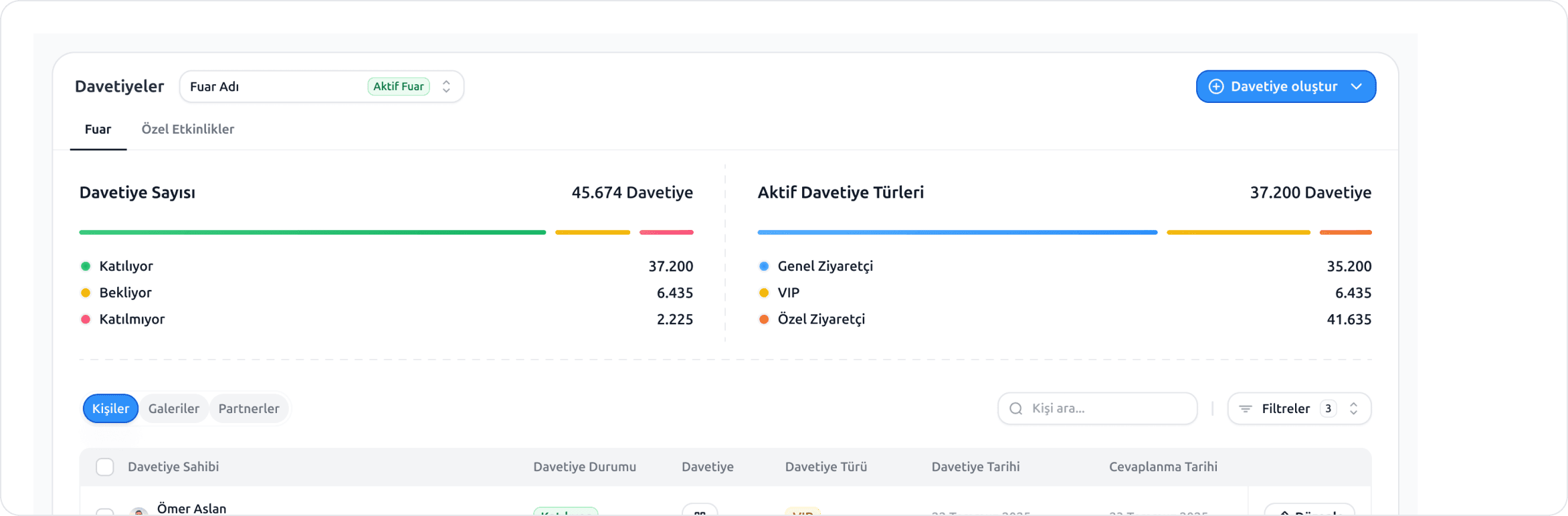The width and height of the screenshot is (1568, 516).
Task: Click the green dot next to Katılıyor
Action: 86,266
